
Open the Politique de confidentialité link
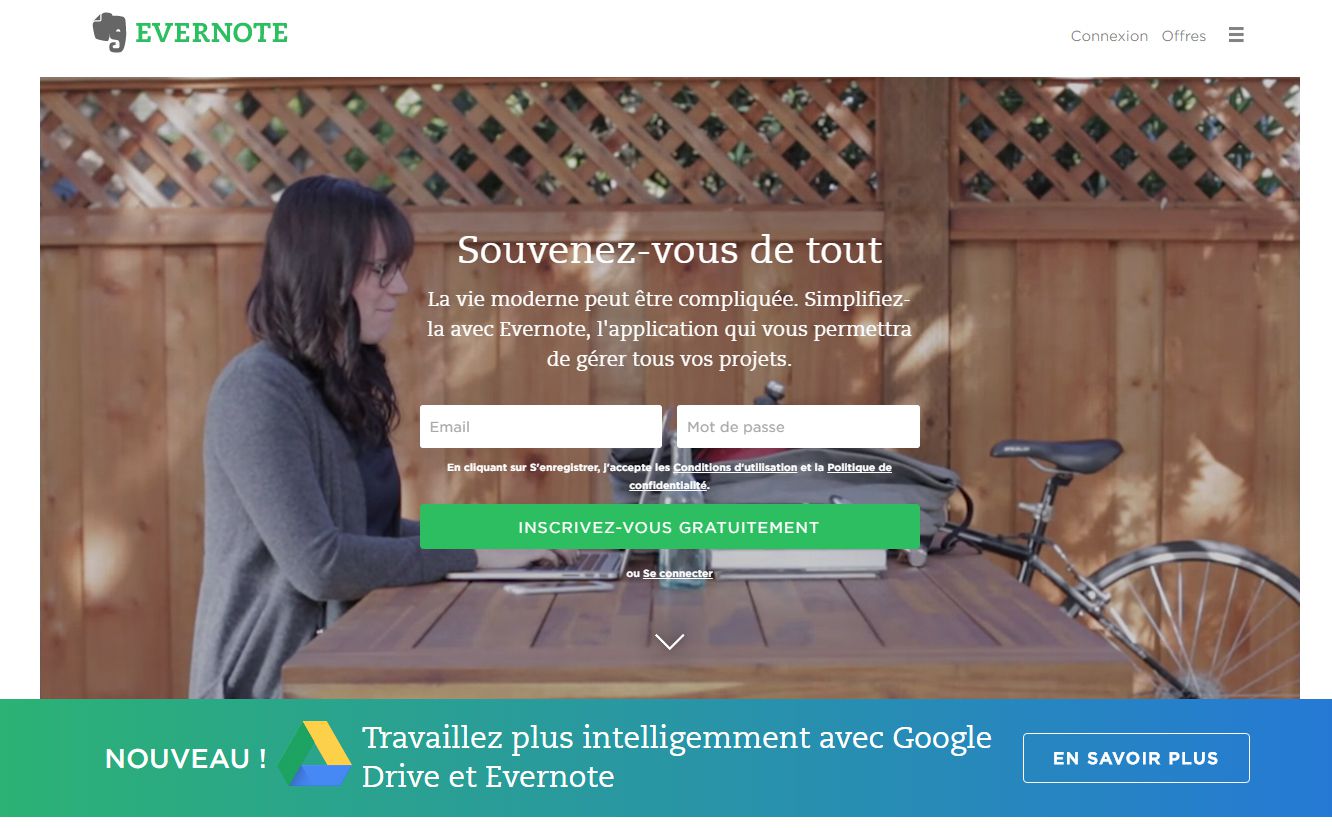(x=760, y=476)
